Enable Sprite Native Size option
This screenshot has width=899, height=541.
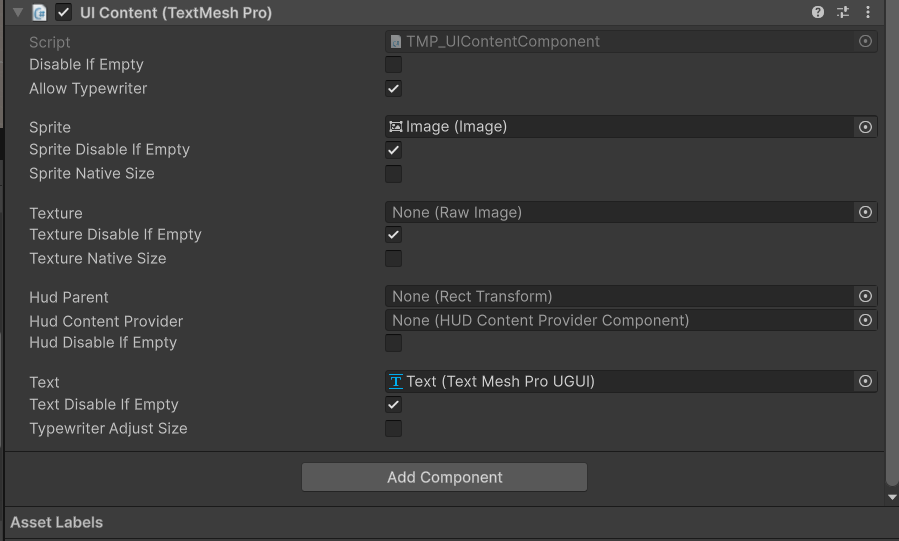click(394, 174)
